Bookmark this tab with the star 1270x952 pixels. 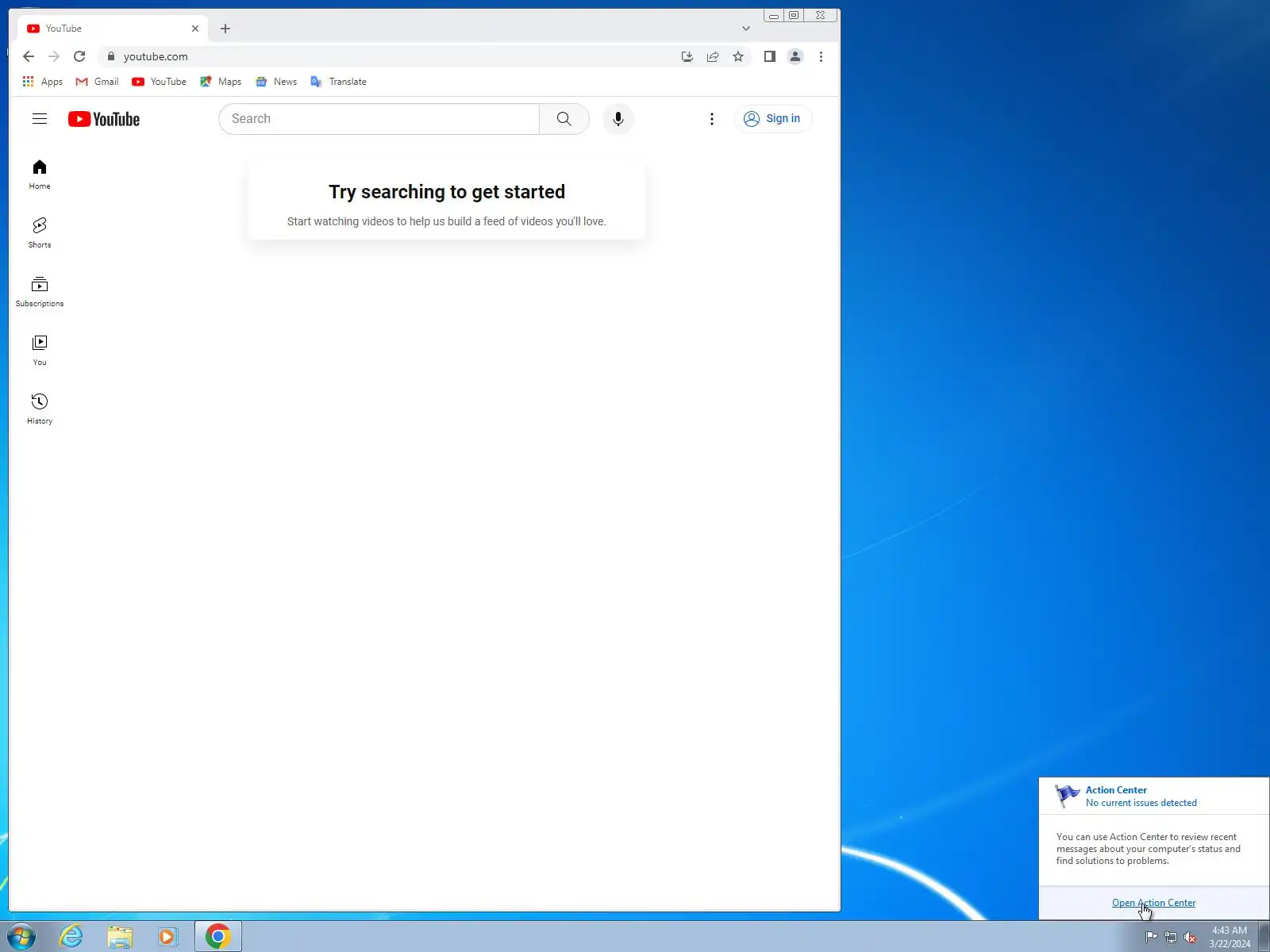[738, 56]
